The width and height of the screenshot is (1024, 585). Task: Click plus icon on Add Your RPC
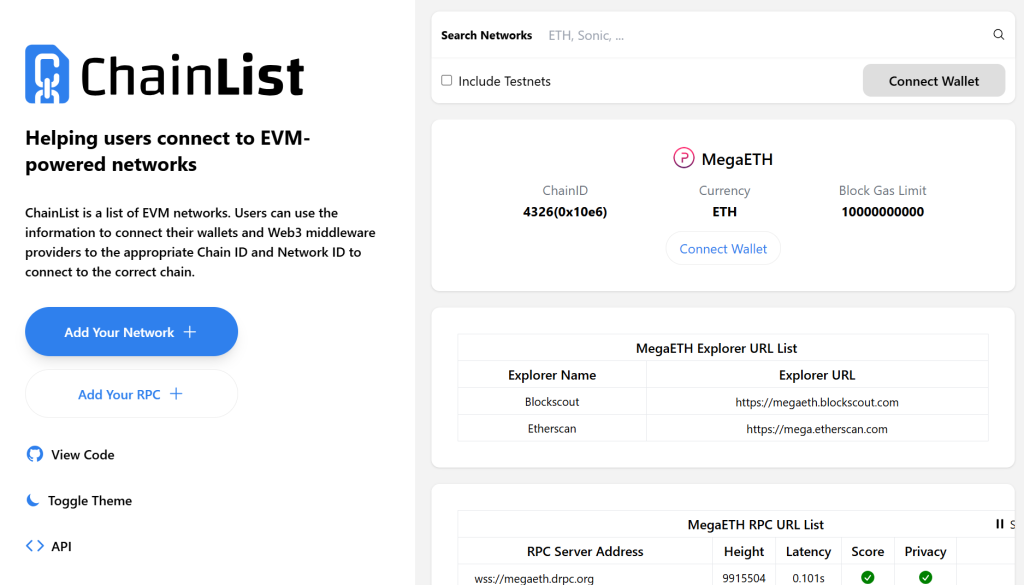(176, 394)
